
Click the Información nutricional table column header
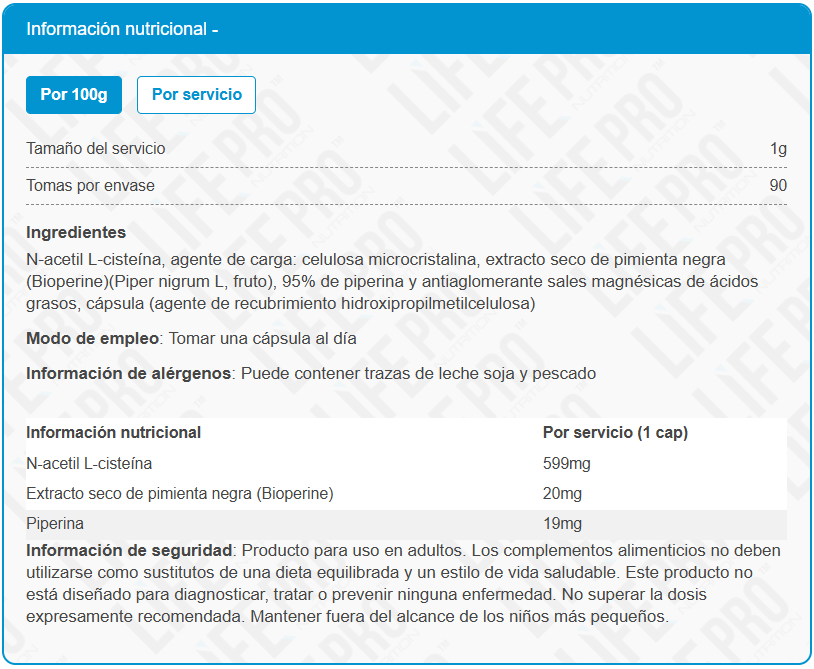(113, 433)
